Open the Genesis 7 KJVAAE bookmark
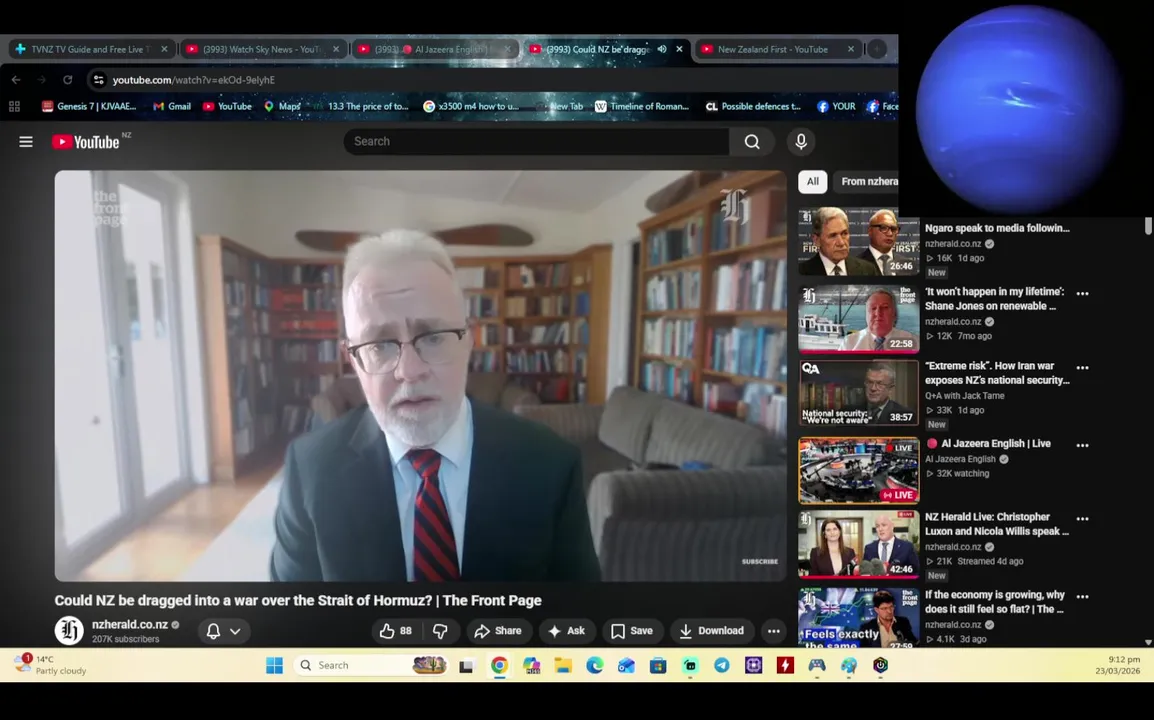This screenshot has height=720, width=1154. pyautogui.click(x=89, y=107)
